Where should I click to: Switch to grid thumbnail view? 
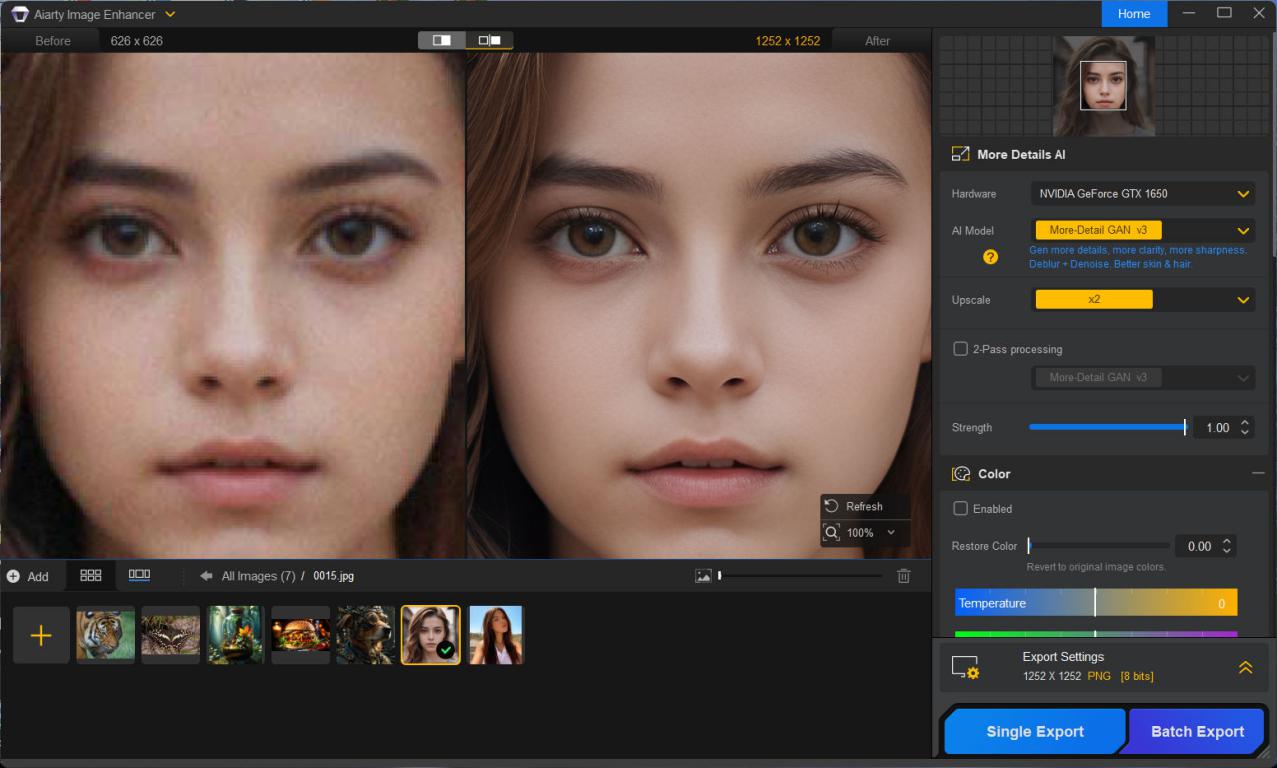tap(91, 576)
